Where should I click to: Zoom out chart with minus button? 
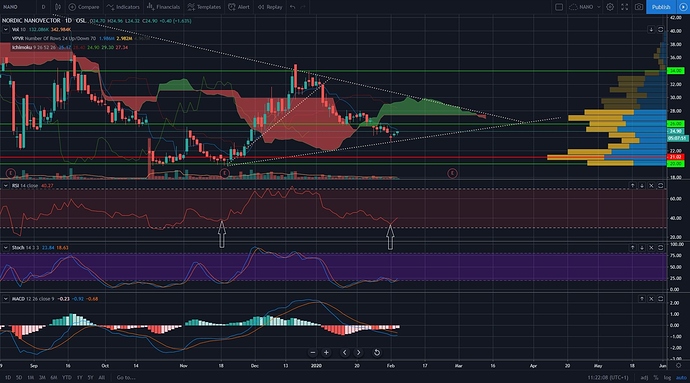tap(312, 352)
